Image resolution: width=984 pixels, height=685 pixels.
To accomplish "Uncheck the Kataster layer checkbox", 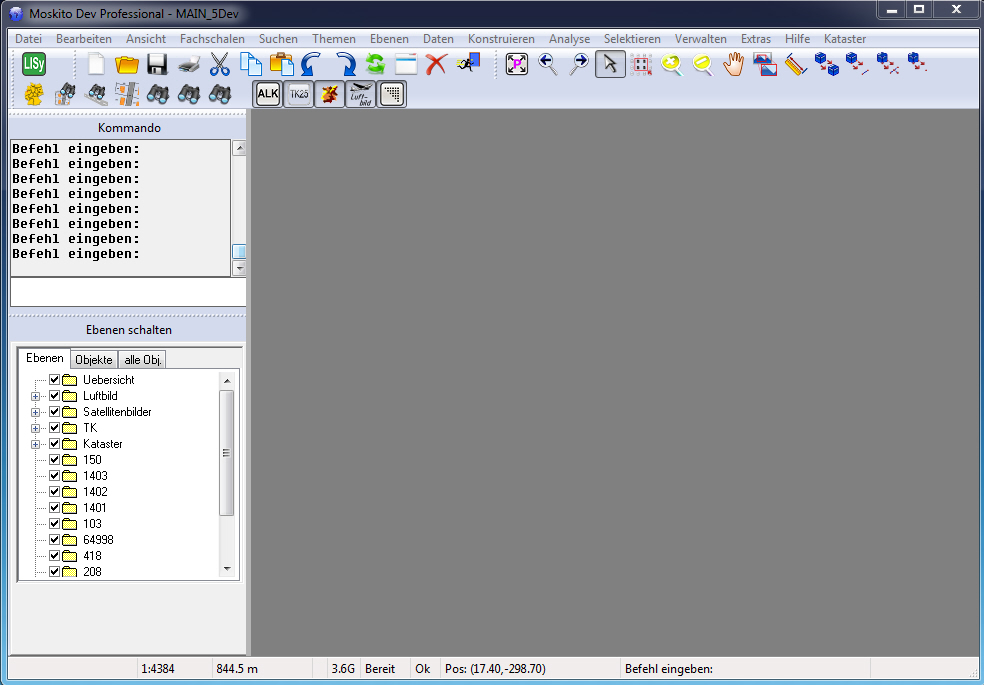I will tap(55, 443).
